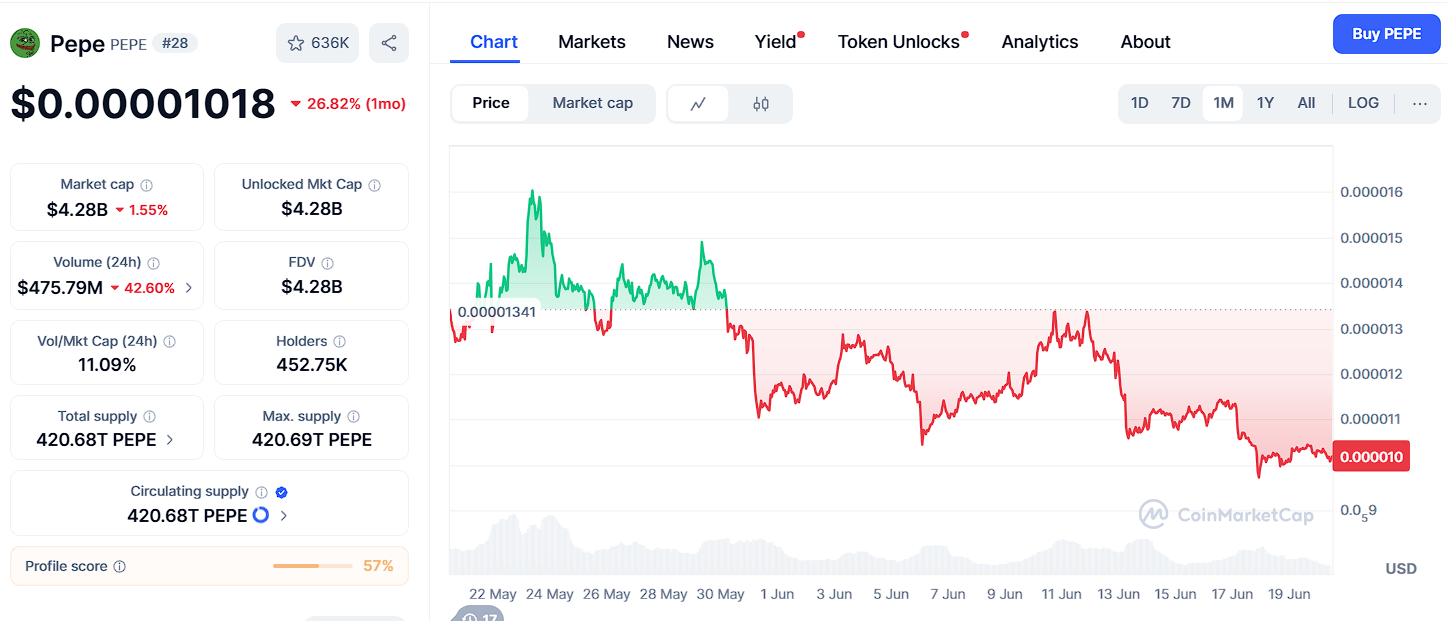Click the 57% profile score value
1447x621 pixels.
(x=378, y=566)
